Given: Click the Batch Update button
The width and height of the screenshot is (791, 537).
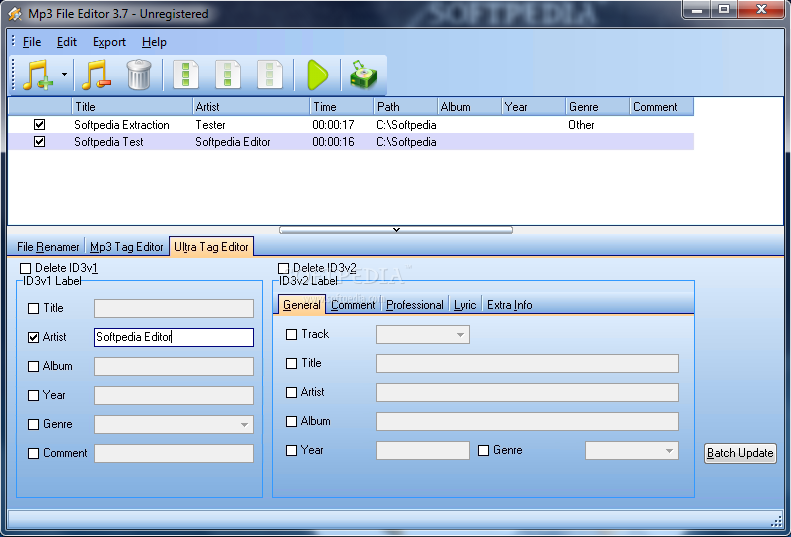Looking at the screenshot, I should click(x=740, y=453).
